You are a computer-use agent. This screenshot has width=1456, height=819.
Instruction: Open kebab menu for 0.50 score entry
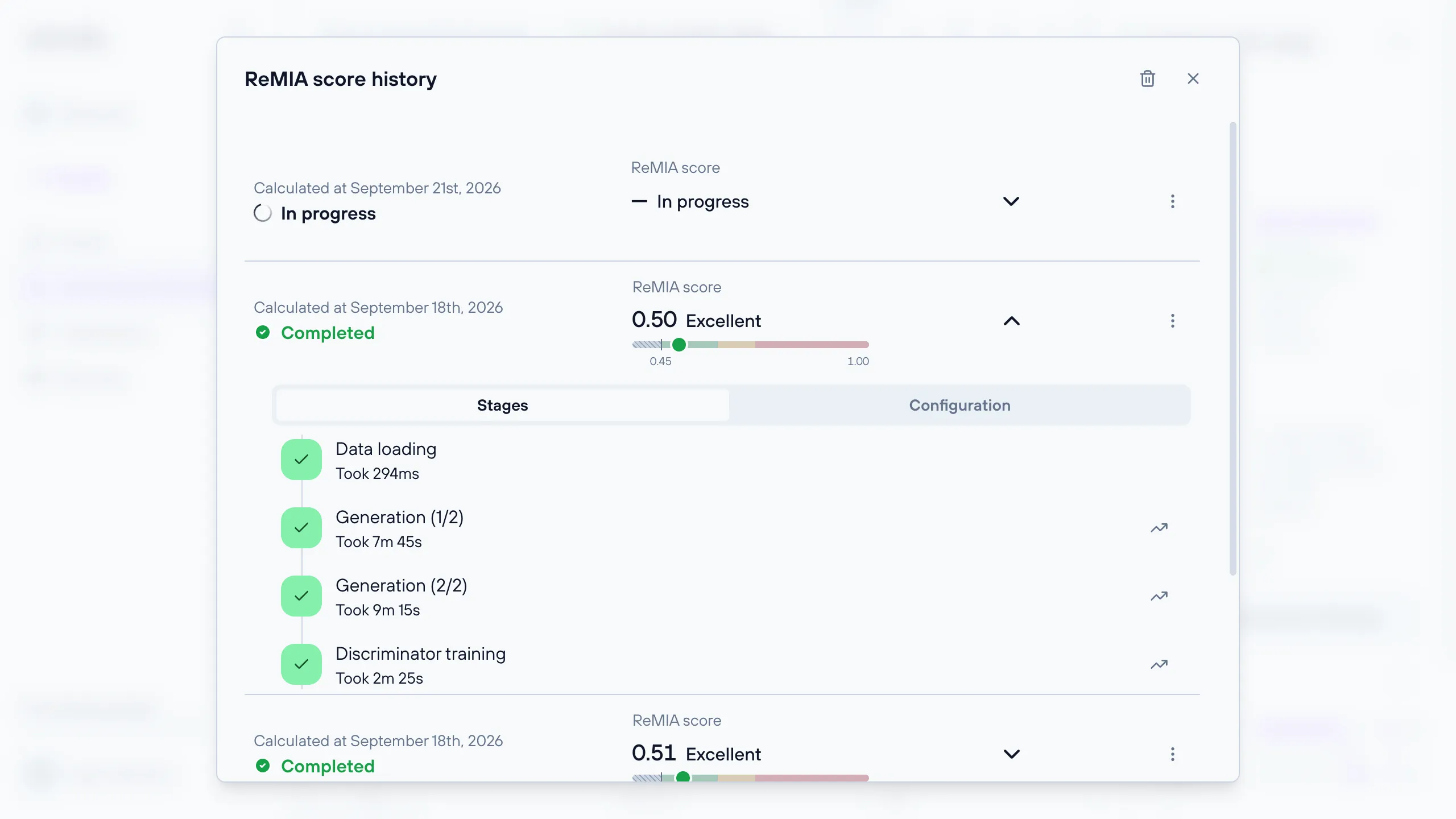[1173, 321]
